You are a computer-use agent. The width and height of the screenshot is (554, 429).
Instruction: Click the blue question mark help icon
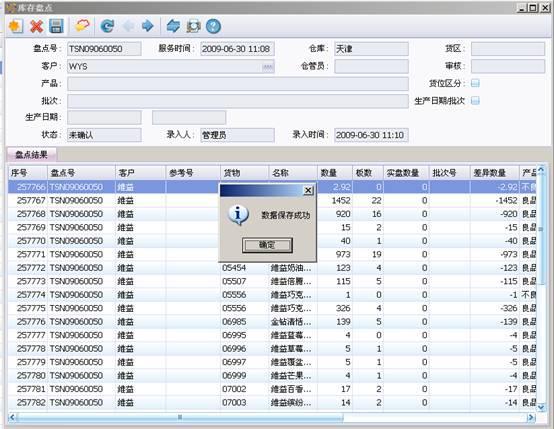[x=213, y=26]
